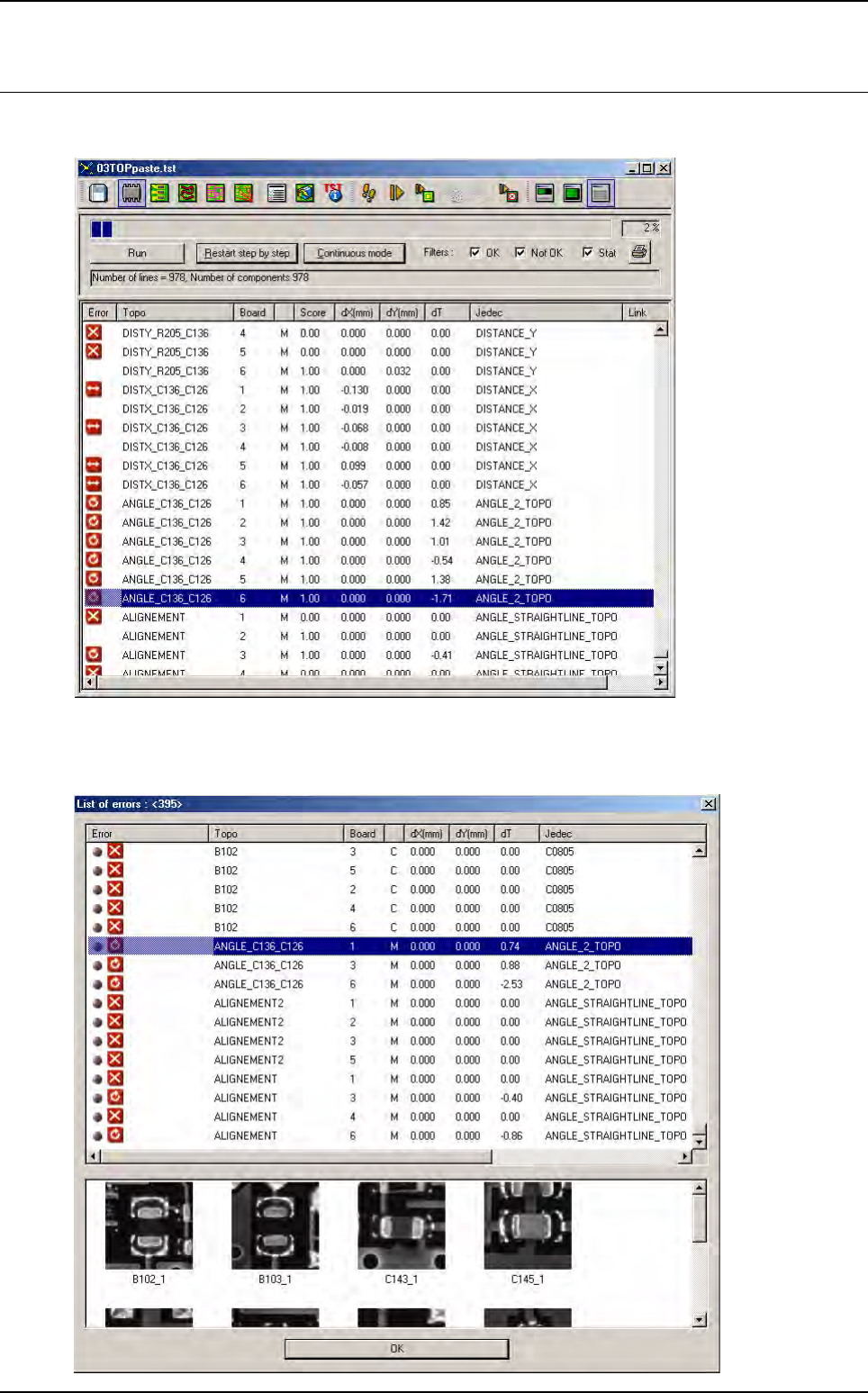Sort test list by Score column header

pos(313,312)
